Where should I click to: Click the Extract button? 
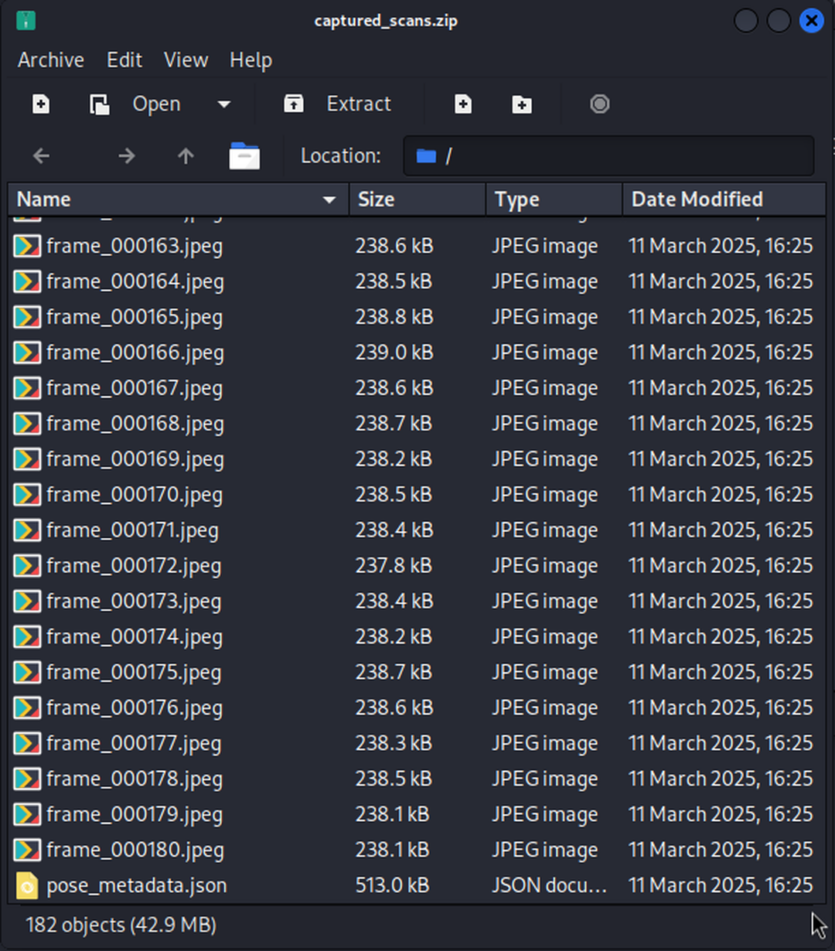tap(338, 104)
